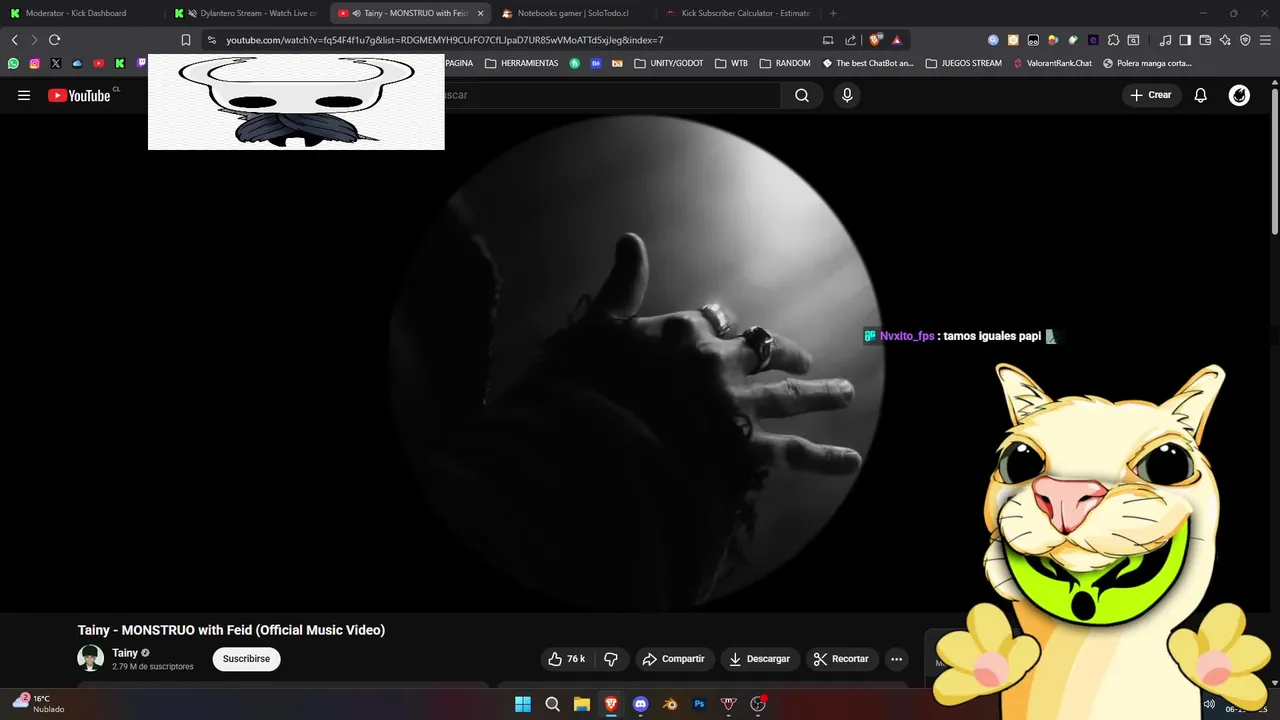The width and height of the screenshot is (1280, 720).
Task: Reload the page with refresh icon
Action: [x=55, y=40]
